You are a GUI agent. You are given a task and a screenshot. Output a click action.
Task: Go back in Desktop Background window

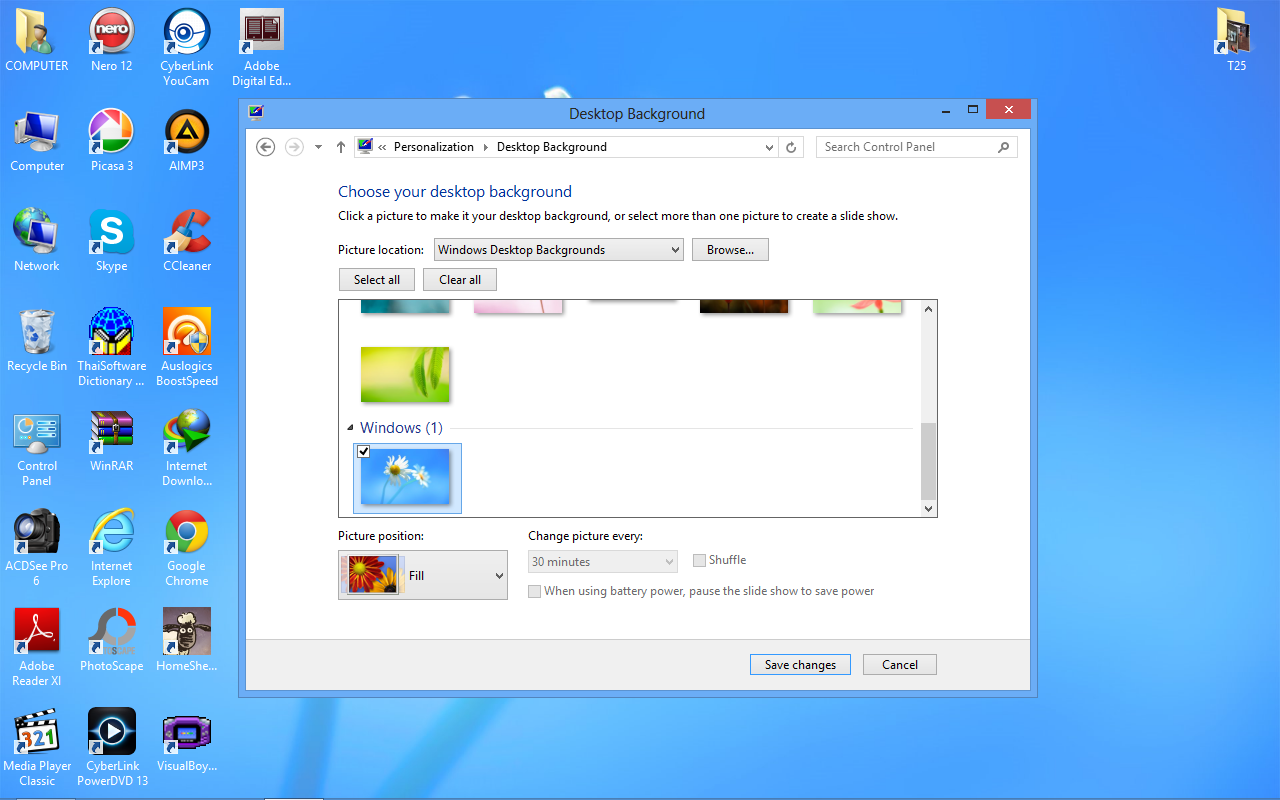[x=266, y=147]
